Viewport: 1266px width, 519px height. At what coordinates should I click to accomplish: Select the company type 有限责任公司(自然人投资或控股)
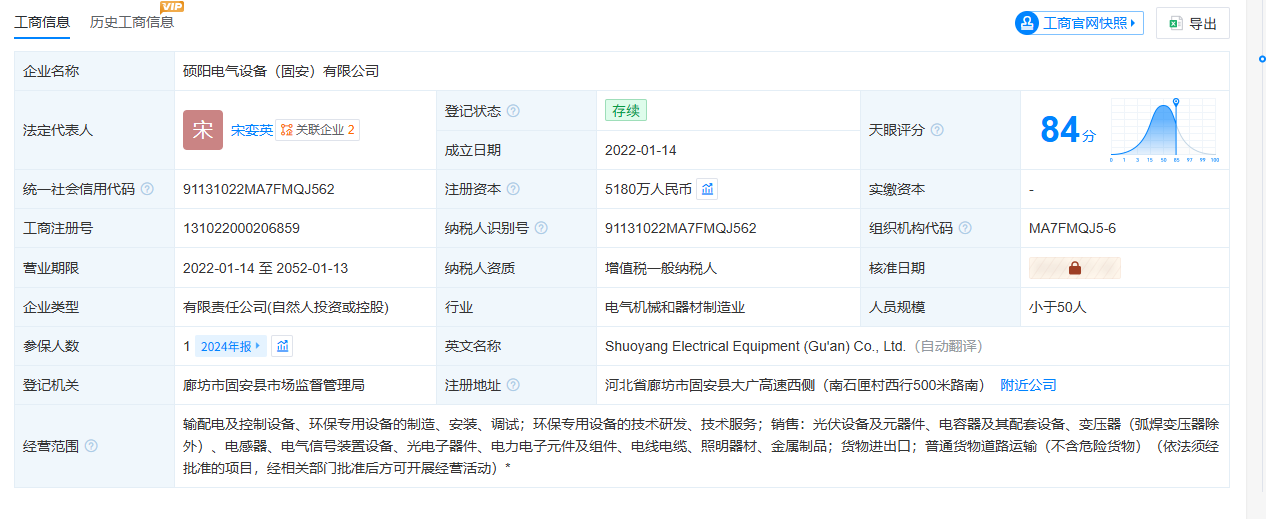(x=285, y=307)
